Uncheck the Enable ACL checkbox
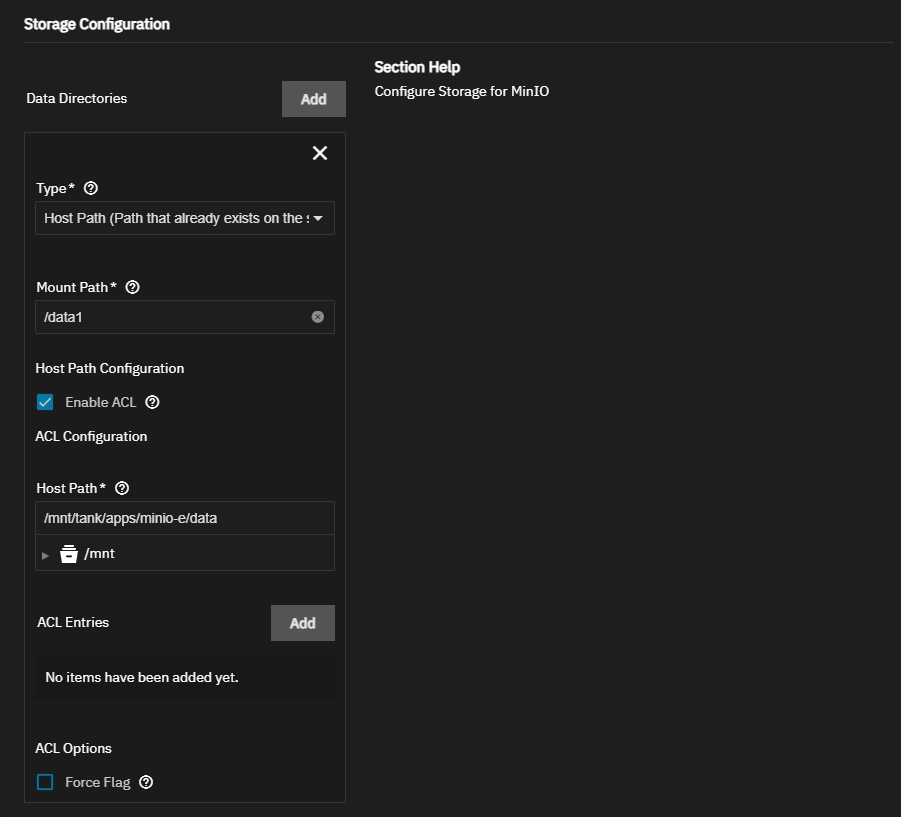Screen dimensions: 901x817 coord(45,402)
